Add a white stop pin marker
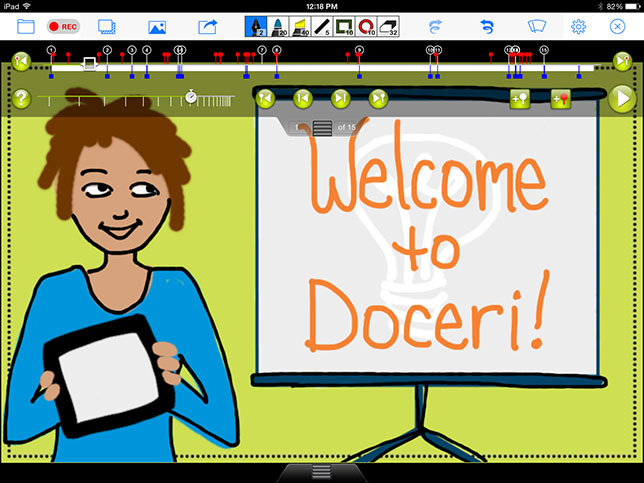 (520, 99)
